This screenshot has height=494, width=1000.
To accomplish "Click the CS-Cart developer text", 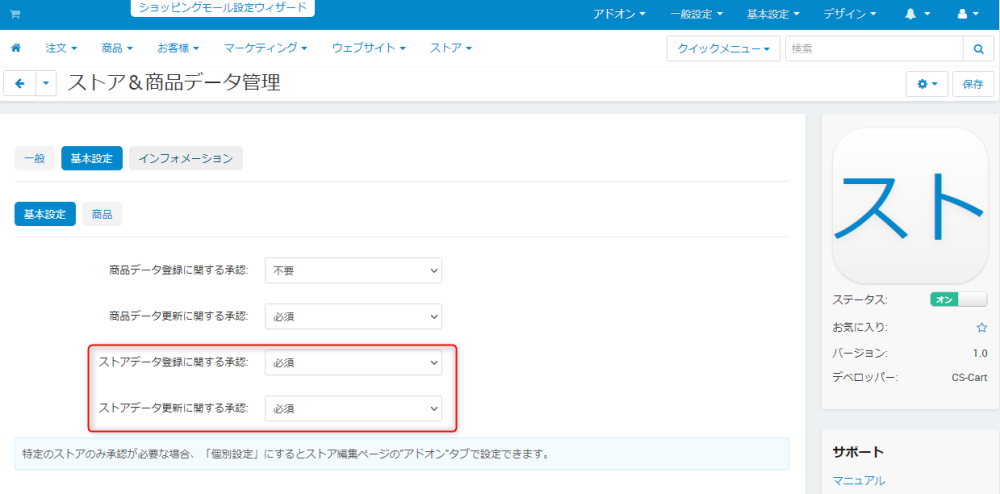I will click(x=969, y=377).
